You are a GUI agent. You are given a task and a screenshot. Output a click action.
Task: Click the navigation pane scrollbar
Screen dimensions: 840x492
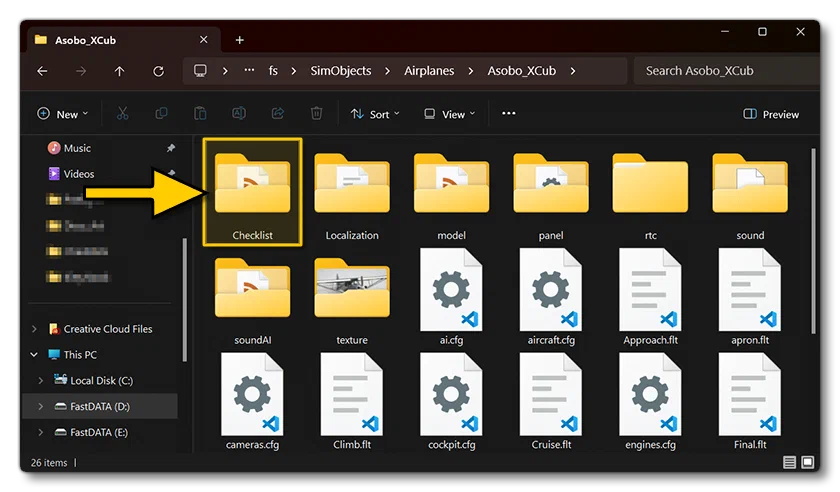185,300
